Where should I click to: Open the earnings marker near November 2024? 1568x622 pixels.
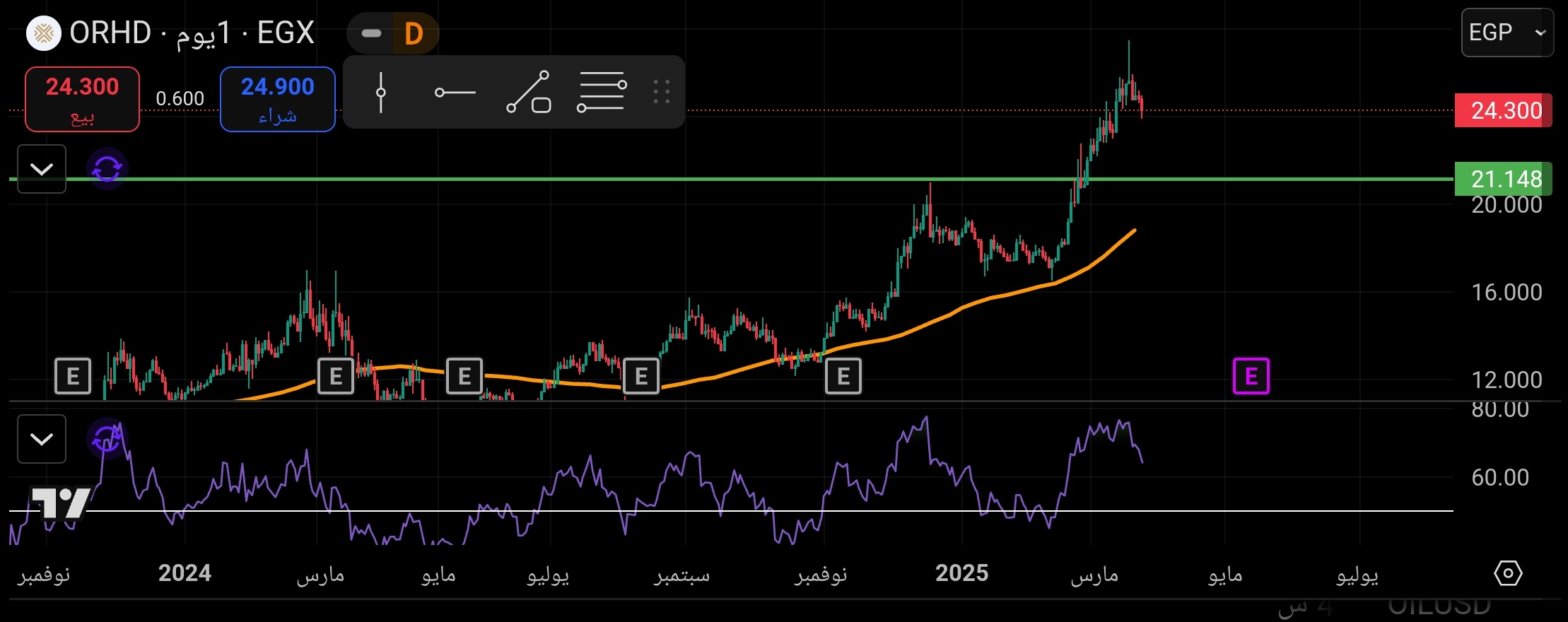[x=843, y=376]
